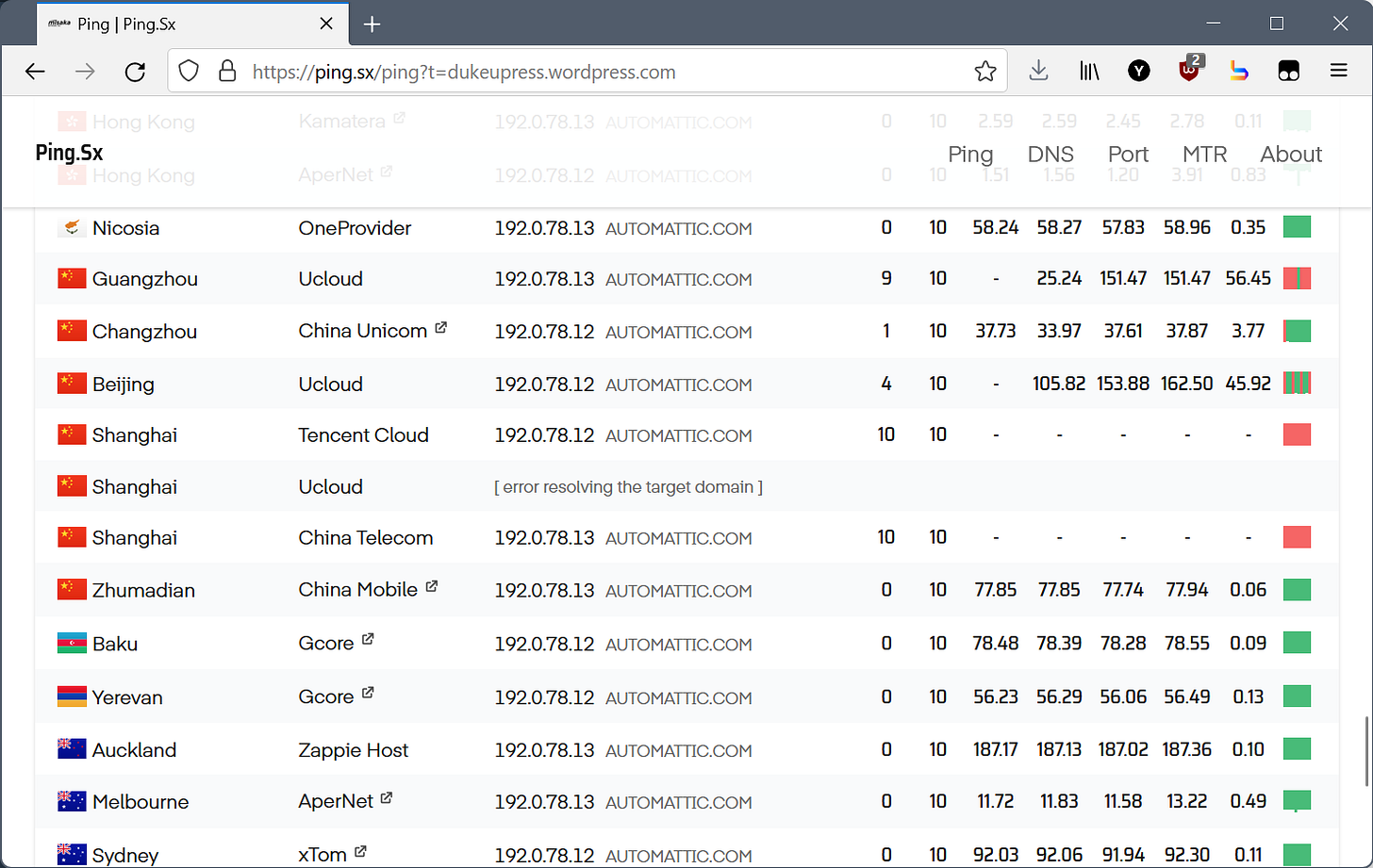Viewport: 1373px width, 868px height.
Task: Open the dark mask-shaped extension icon
Action: pyautogui.click(x=1289, y=72)
